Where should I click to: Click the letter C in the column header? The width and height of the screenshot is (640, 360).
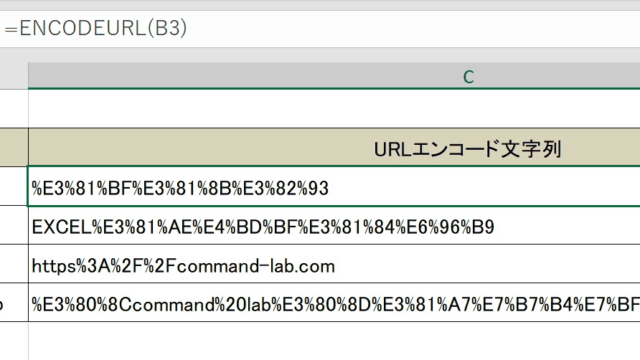pyautogui.click(x=469, y=77)
